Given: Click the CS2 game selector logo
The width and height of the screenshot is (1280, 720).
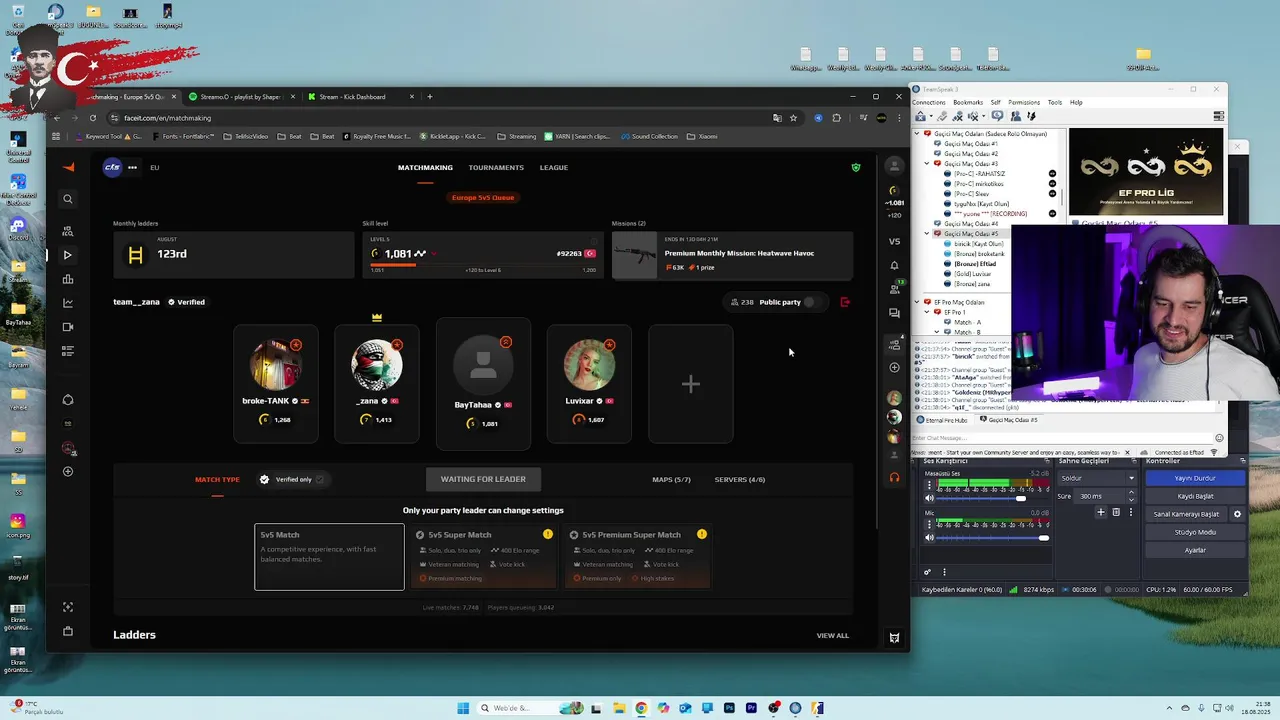Looking at the screenshot, I should coord(112,167).
